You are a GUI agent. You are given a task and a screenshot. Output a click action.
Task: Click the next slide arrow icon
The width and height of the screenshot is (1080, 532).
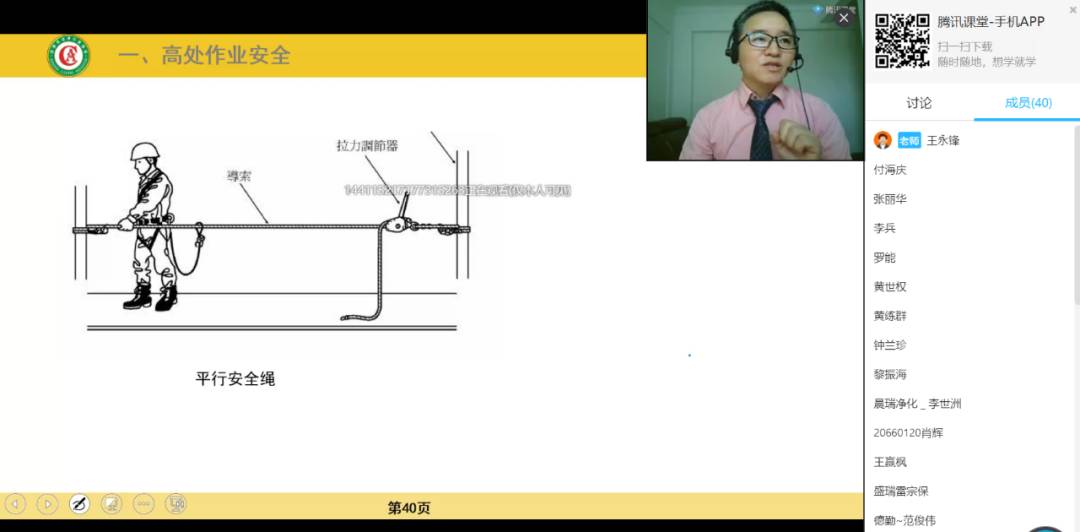click(x=47, y=504)
